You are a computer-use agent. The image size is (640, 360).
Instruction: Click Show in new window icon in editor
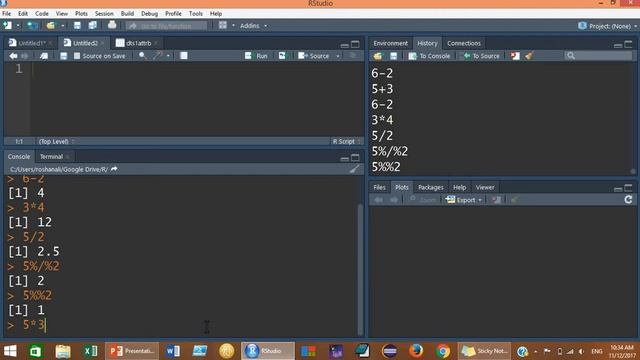click(43, 56)
